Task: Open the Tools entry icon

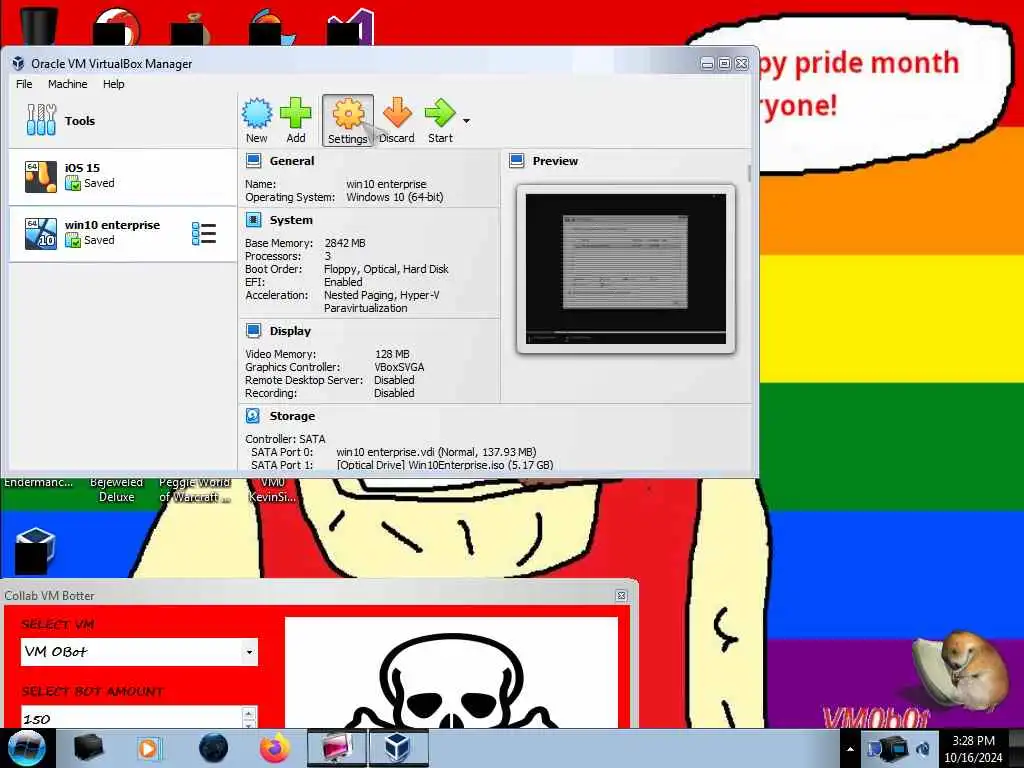Action: pyautogui.click(x=41, y=120)
